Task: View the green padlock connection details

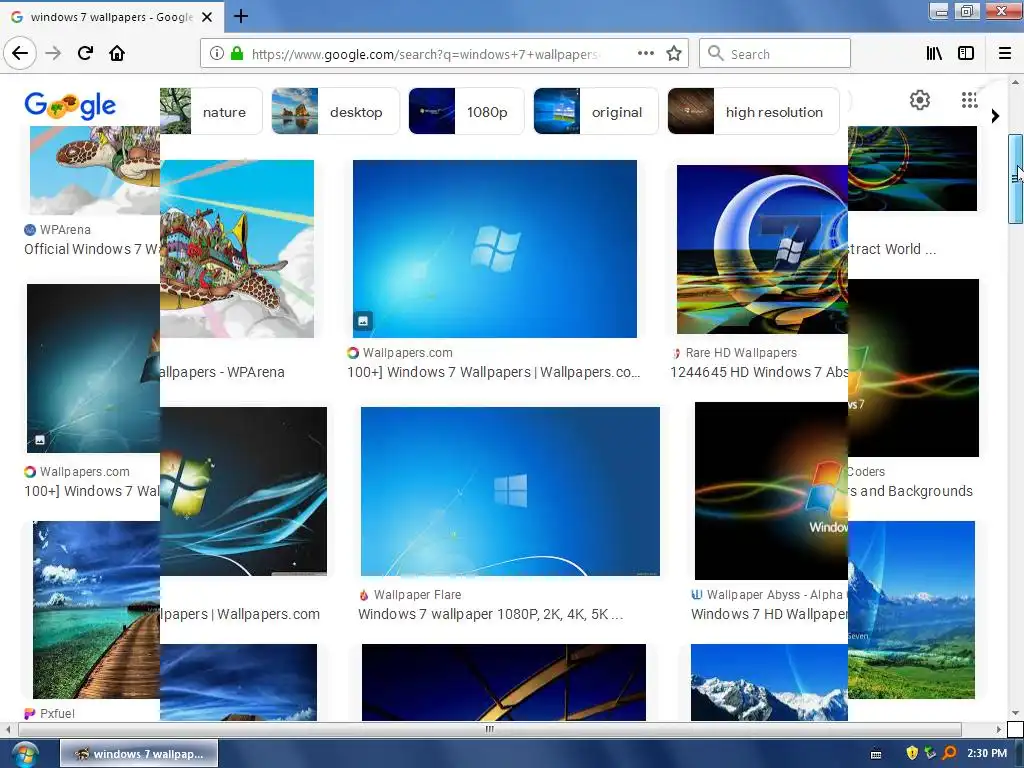Action: (x=237, y=54)
